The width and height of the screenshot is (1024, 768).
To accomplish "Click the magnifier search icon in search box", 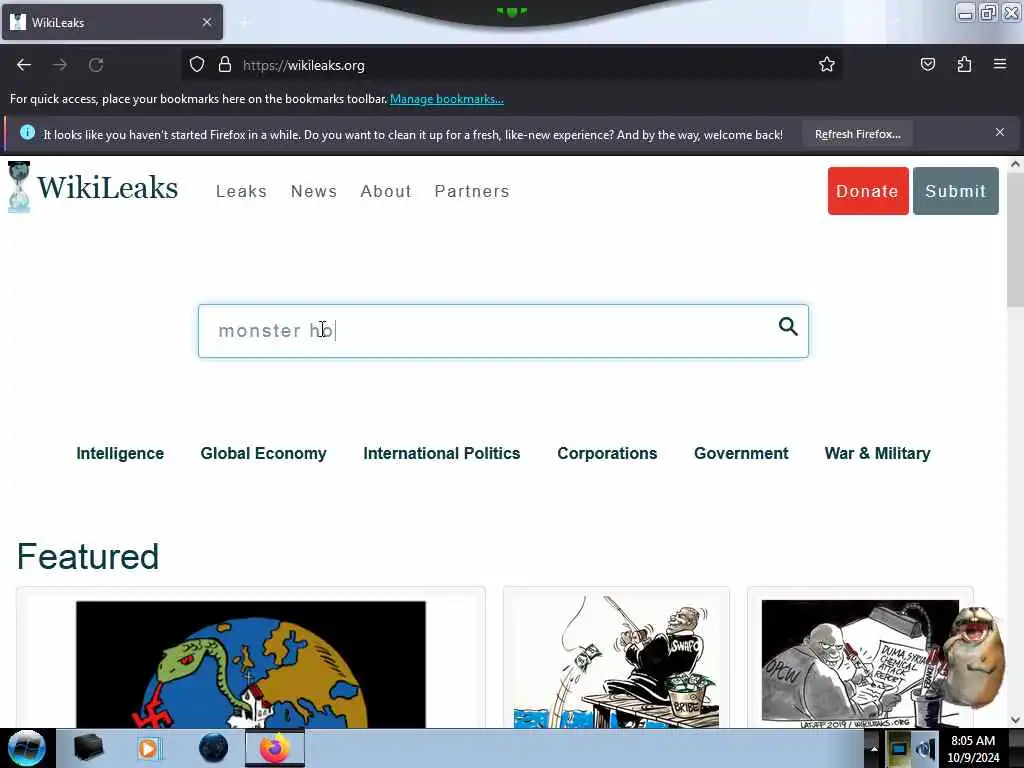I will [788, 326].
